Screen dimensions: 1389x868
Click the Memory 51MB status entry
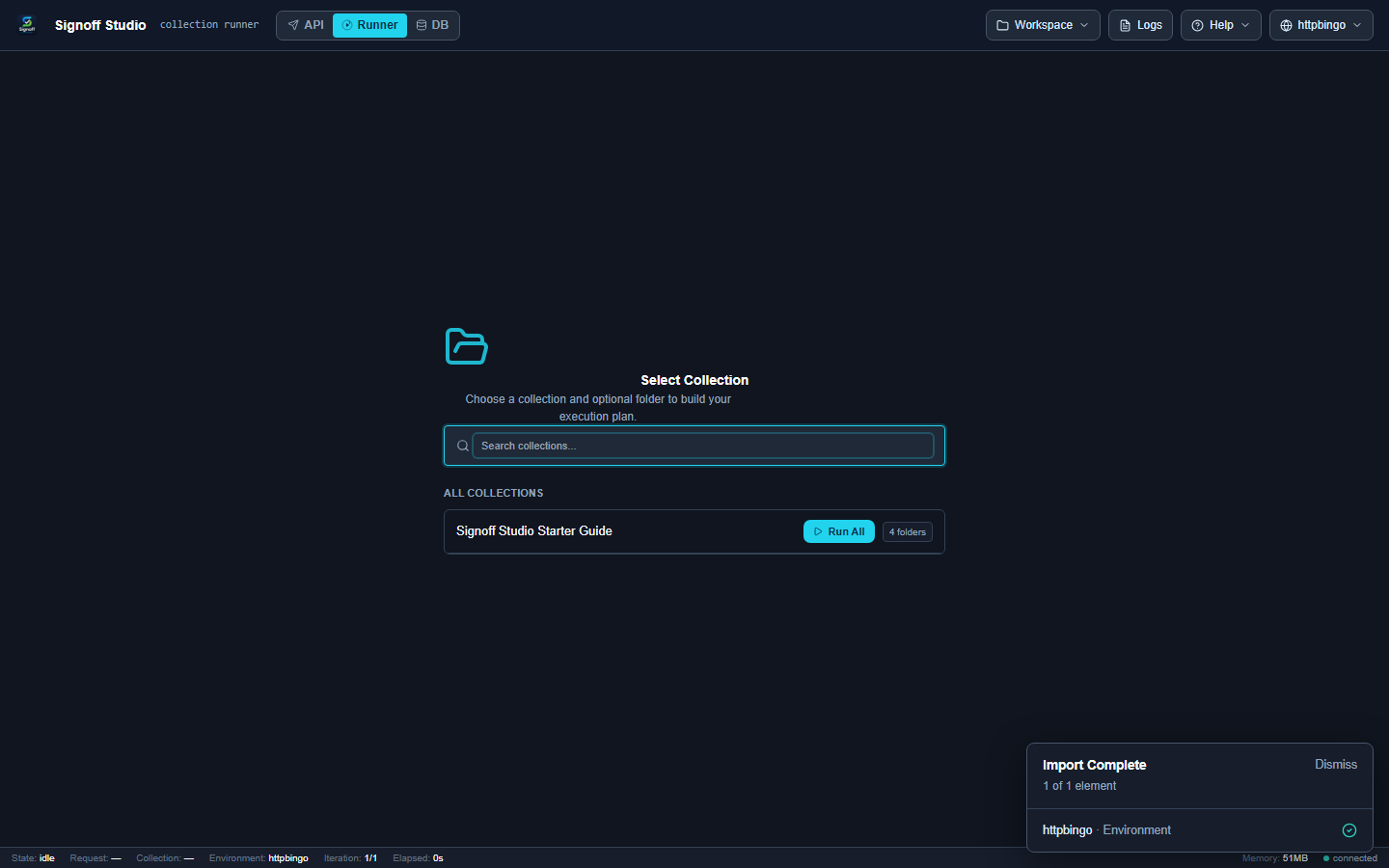[1275, 858]
